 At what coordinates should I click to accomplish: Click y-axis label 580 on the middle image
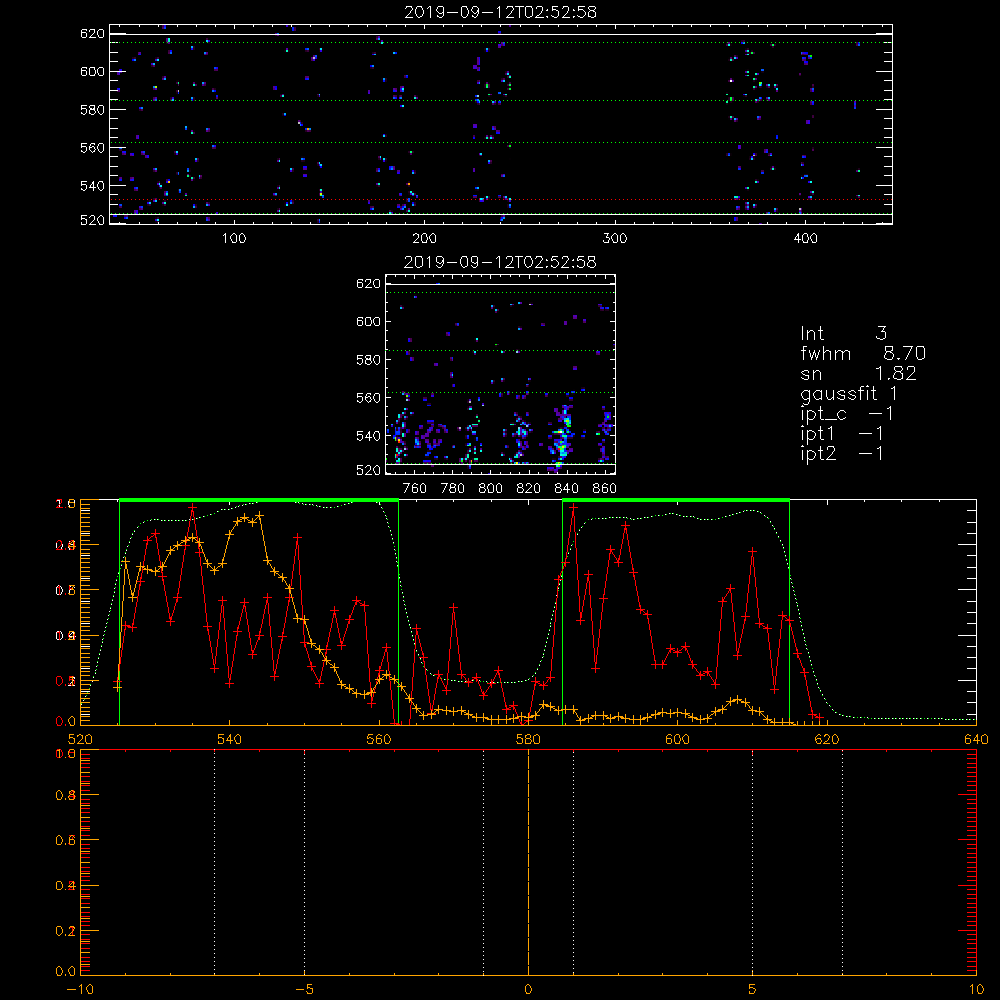coord(369,360)
